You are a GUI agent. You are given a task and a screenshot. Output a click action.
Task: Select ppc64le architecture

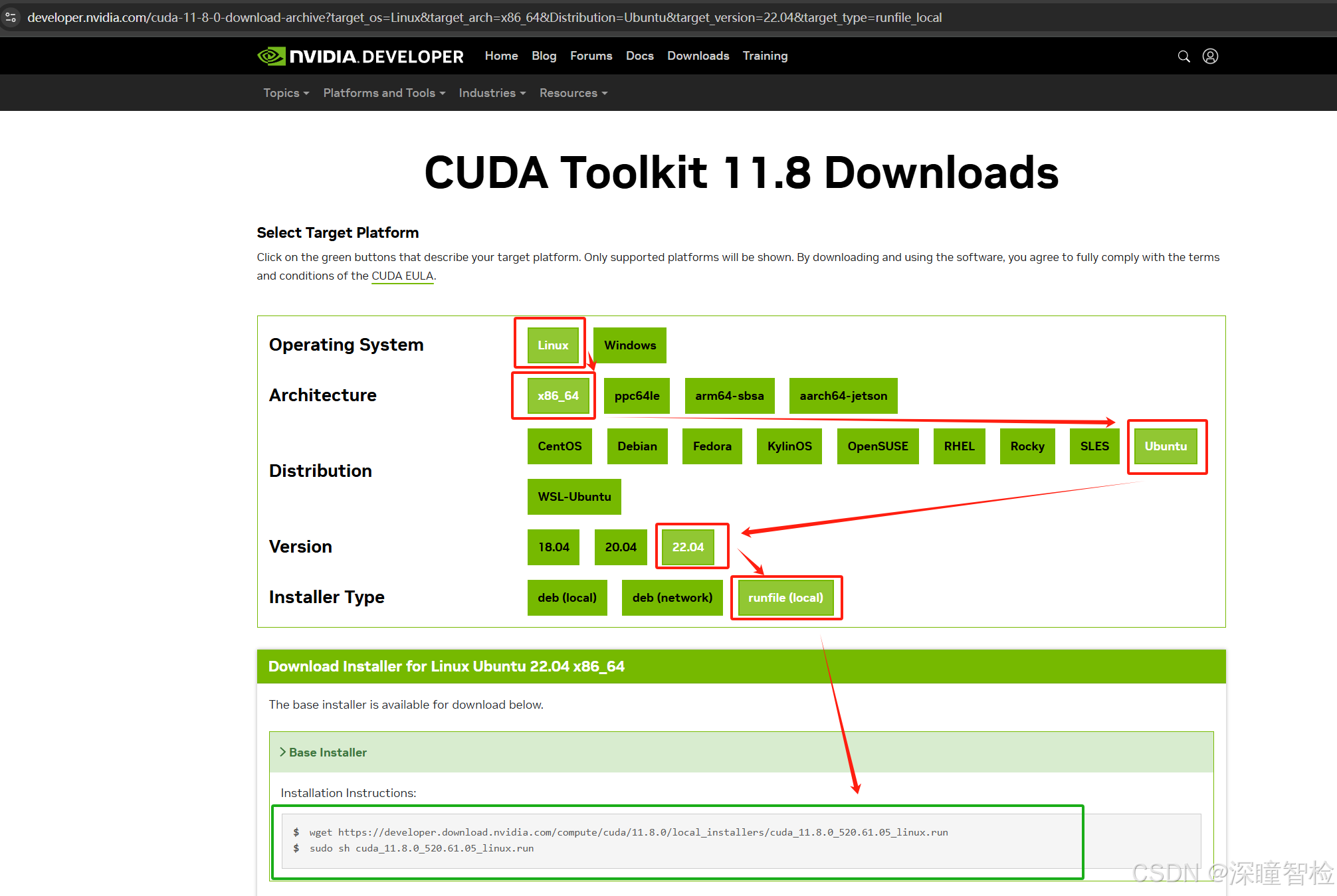coord(637,396)
